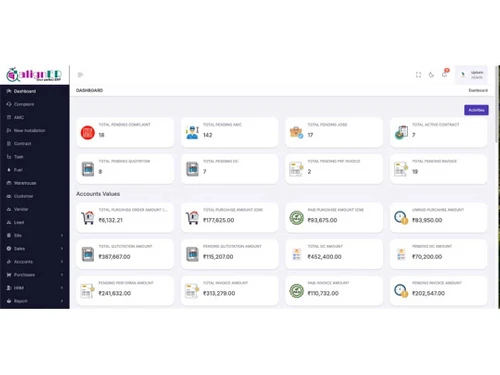Click the Total Pending Quotation icon
This screenshot has height=375, width=500.
[88, 169]
